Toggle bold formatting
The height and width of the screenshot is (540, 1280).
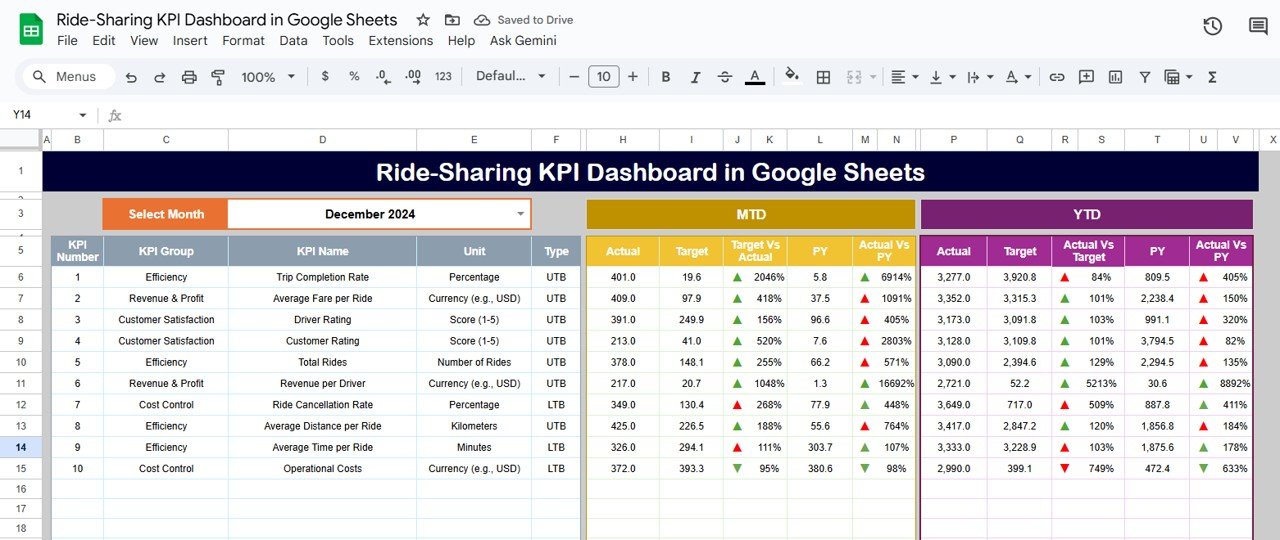(666, 77)
